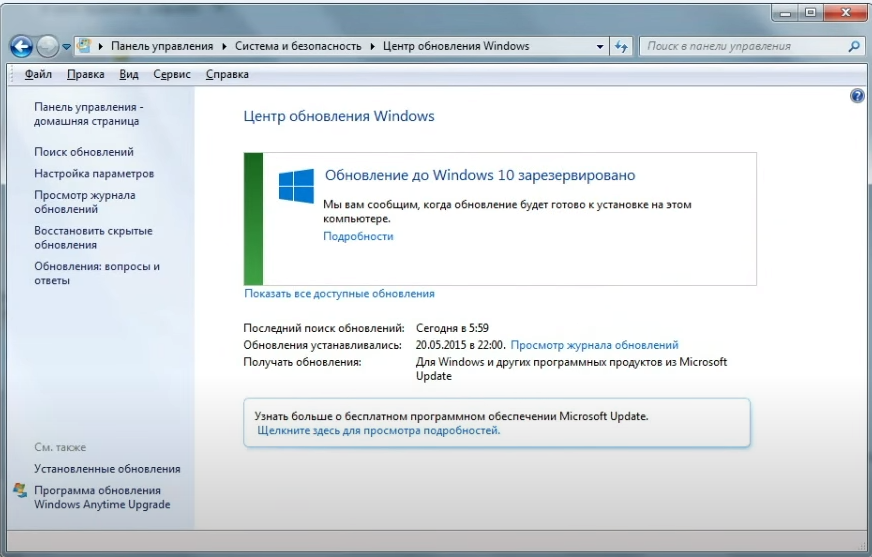Click Центр обновления Windows breadcrumb
872x557 pixels.
456,46
